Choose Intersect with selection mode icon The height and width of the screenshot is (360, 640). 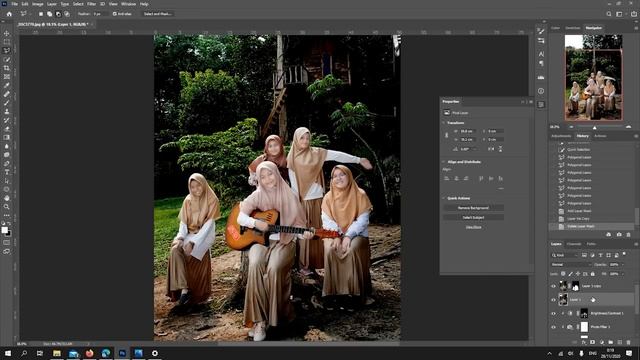pyautogui.click(x=67, y=14)
